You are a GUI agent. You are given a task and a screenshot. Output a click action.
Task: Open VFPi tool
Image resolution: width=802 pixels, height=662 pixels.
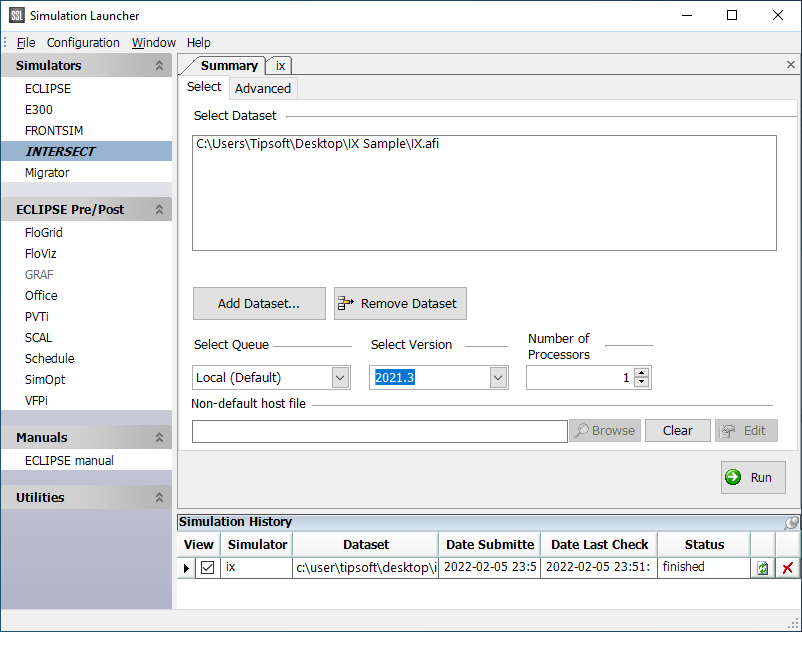point(36,400)
